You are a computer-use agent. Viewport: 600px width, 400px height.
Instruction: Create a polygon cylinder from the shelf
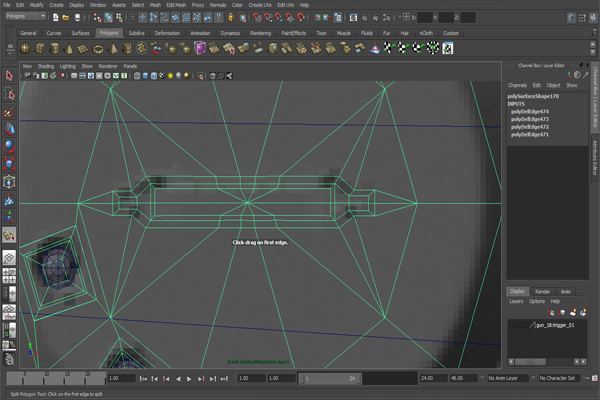pos(54,49)
